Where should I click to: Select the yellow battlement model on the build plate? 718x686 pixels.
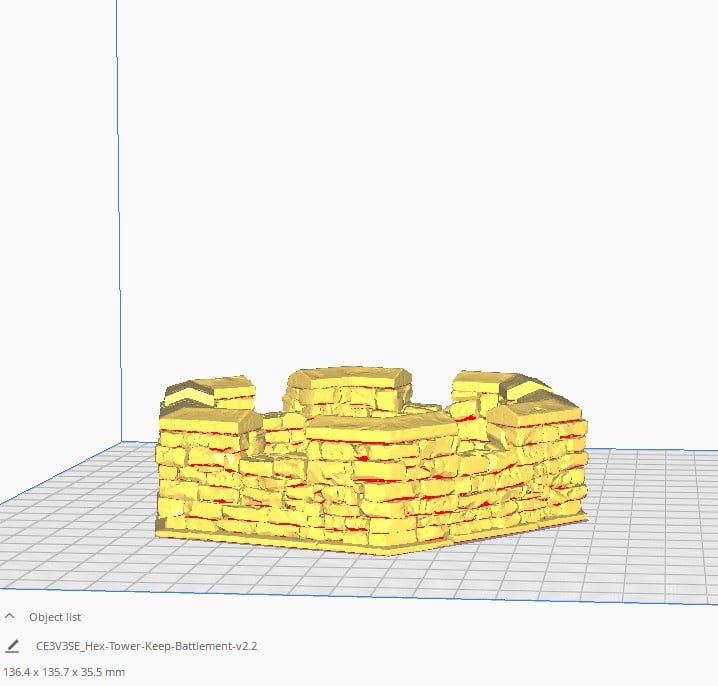(x=372, y=460)
